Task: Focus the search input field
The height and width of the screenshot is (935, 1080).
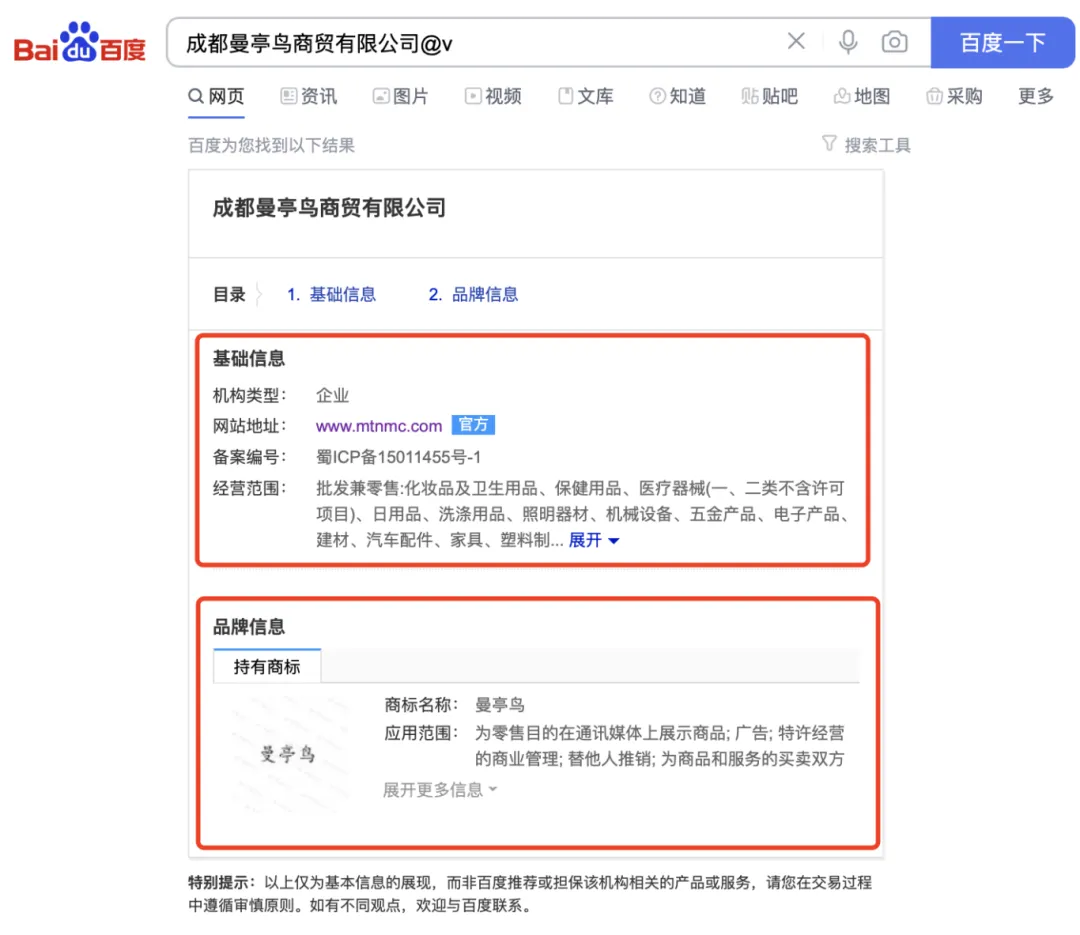Action: point(475,43)
